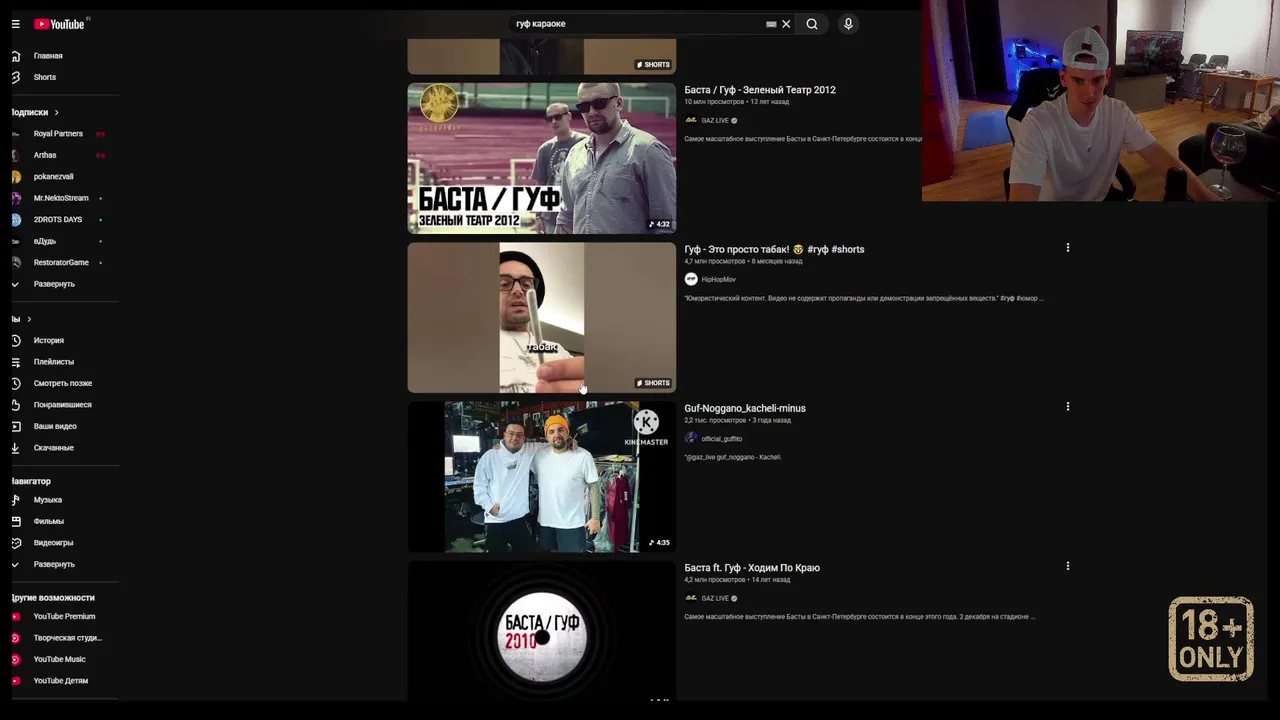This screenshot has width=1280, height=720.
Task: Open official_guffito channel name
Action: 721,439
